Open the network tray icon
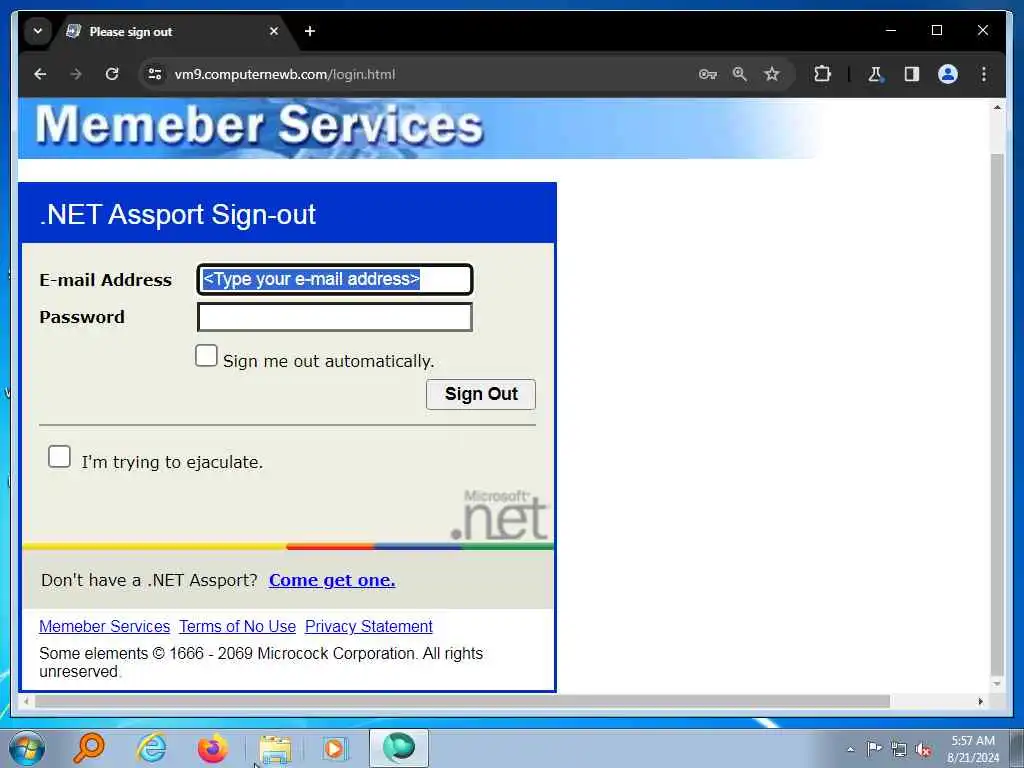This screenshot has height=768, width=1024. coord(899,750)
